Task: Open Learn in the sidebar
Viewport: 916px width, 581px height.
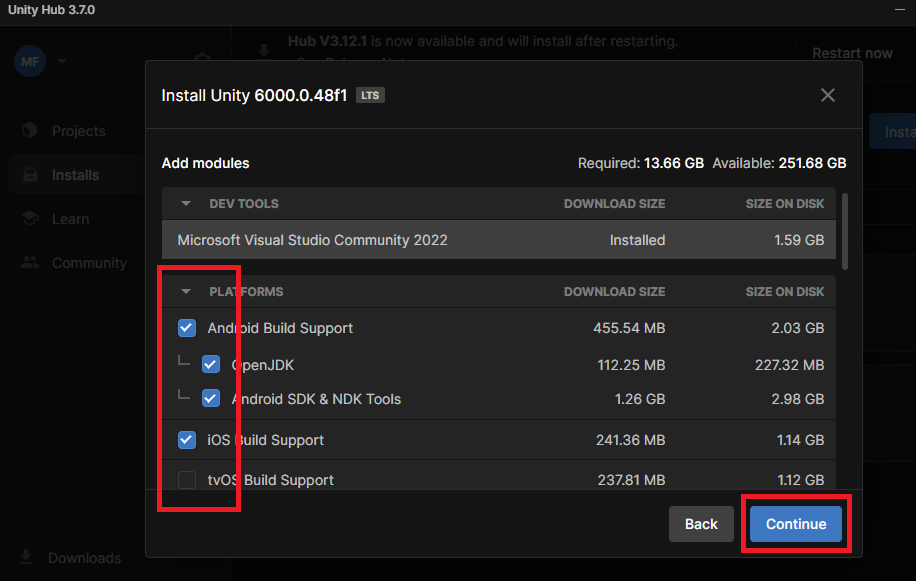Action: pyautogui.click(x=71, y=219)
